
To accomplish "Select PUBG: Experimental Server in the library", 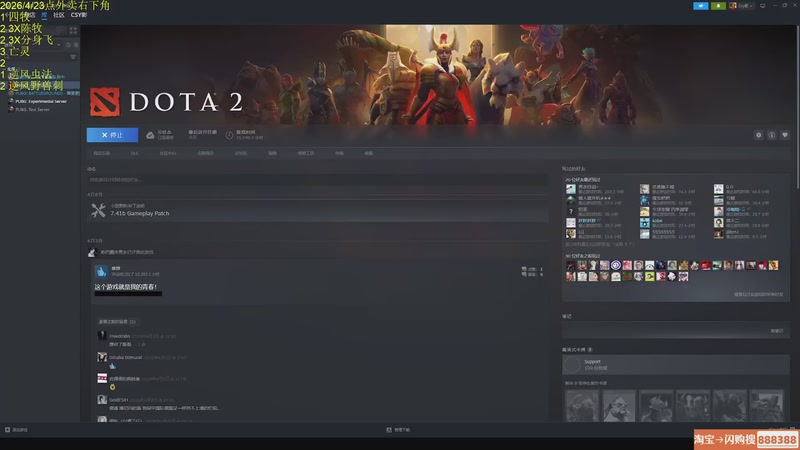I will point(40,102).
